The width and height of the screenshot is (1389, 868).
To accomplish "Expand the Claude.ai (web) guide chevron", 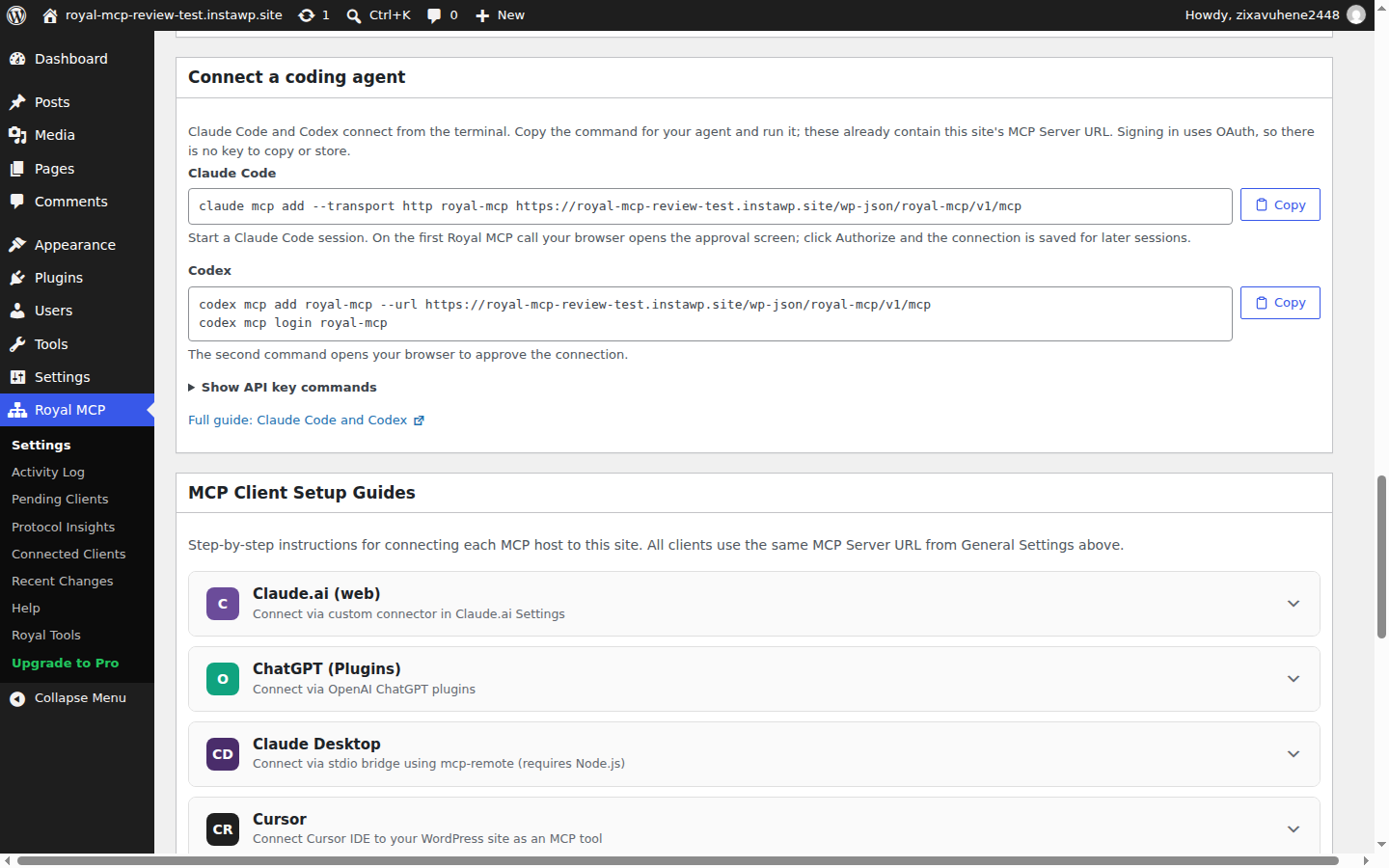I will [x=1294, y=604].
